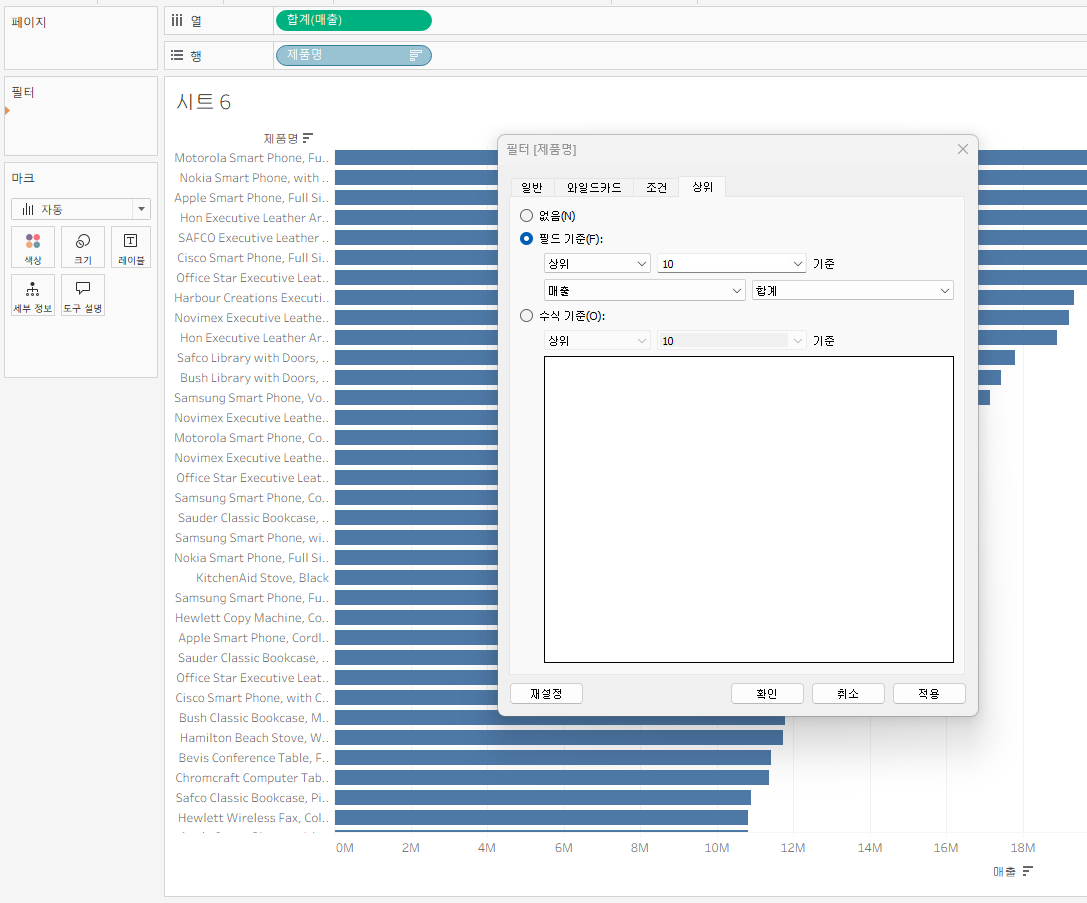The width and height of the screenshot is (1087, 903).
Task: Click the 제품명 pill on rows shelf
Action: tap(354, 55)
